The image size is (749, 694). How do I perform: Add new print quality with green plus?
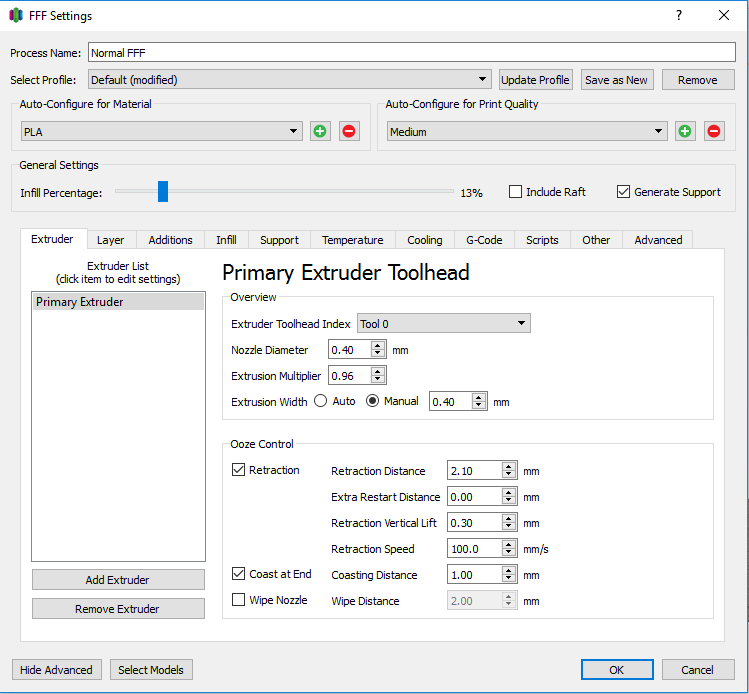coord(685,131)
